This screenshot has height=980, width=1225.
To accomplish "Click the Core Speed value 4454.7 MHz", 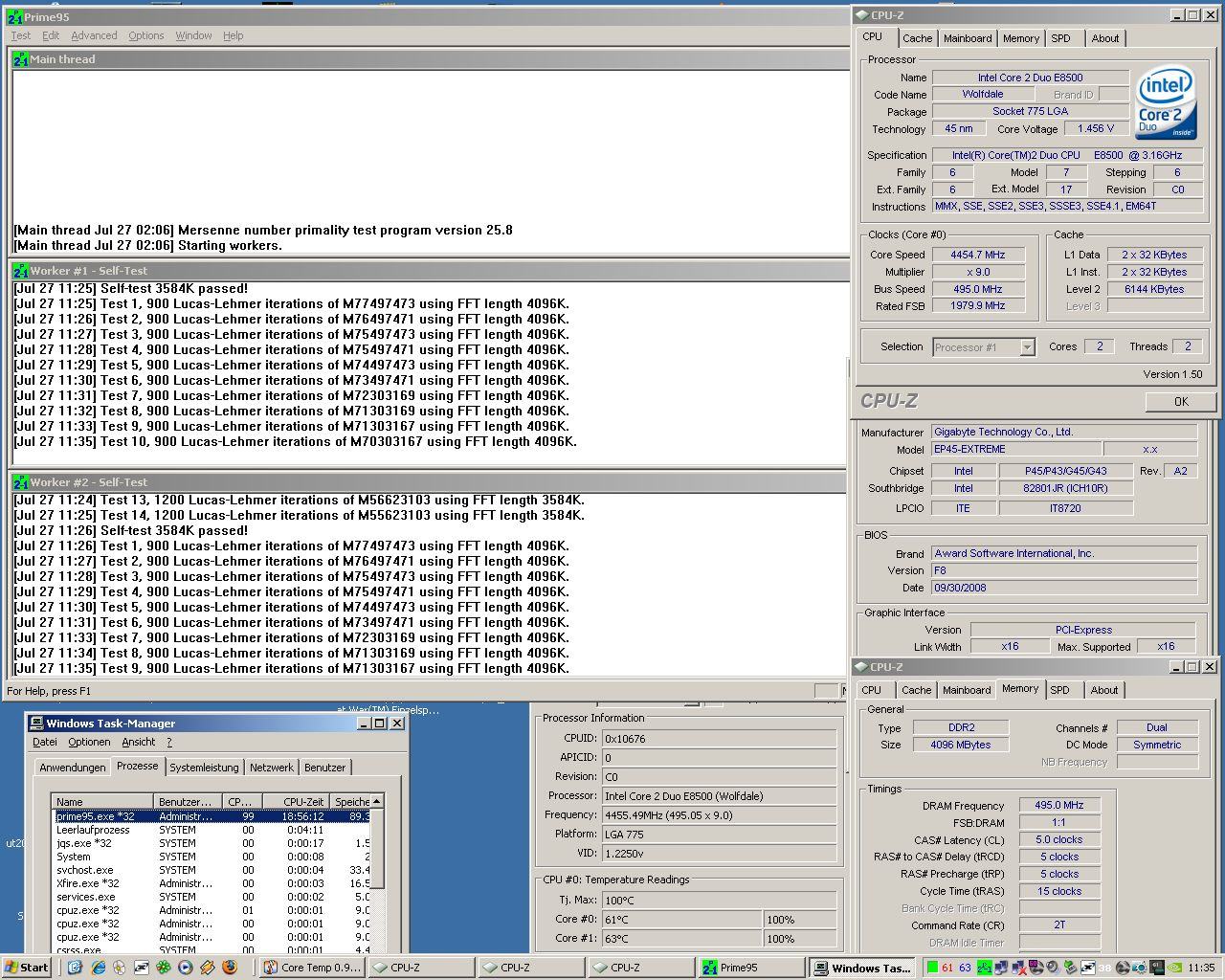I will 977,255.
